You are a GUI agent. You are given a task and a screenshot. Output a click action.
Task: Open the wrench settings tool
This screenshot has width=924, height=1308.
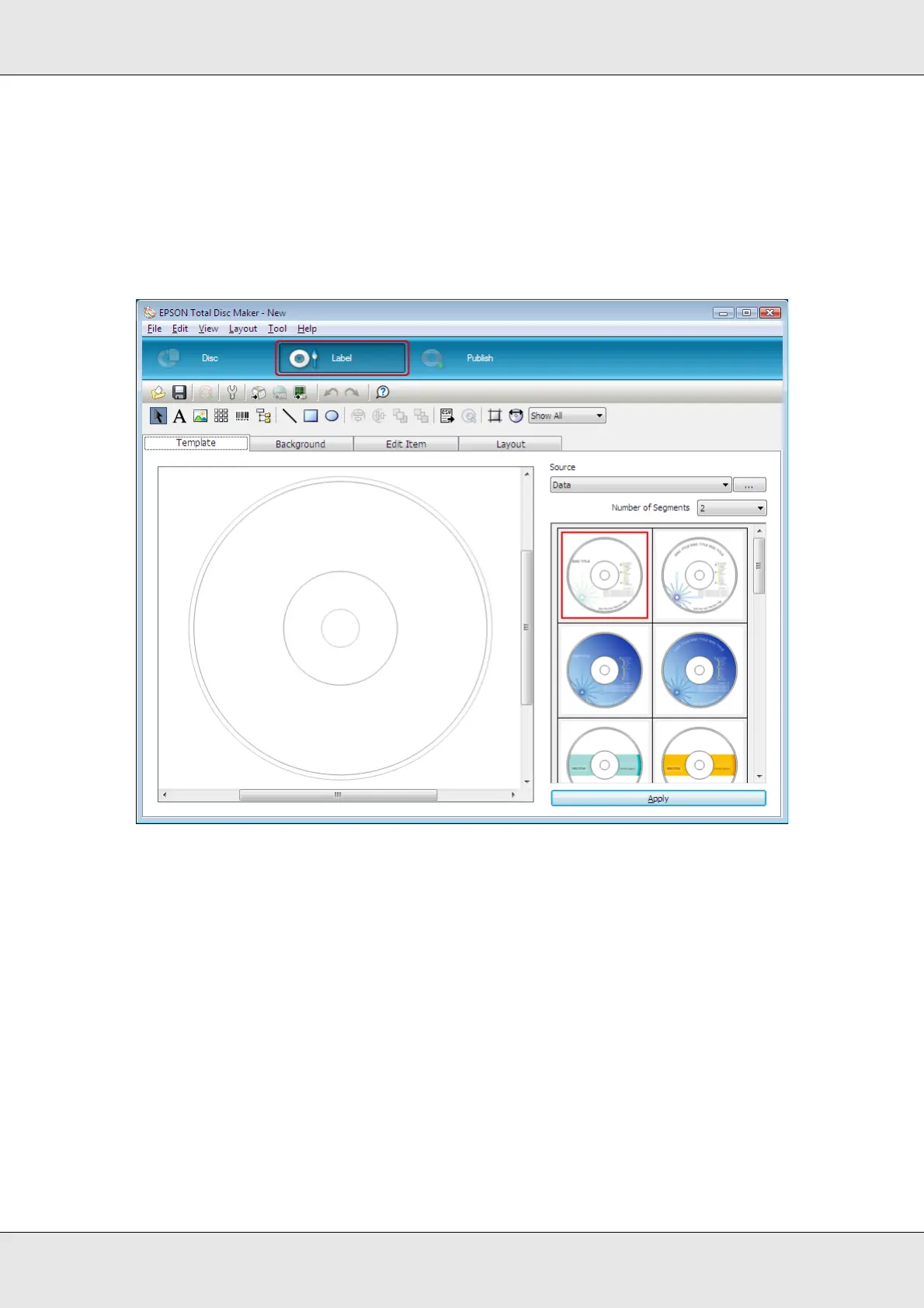click(231, 392)
